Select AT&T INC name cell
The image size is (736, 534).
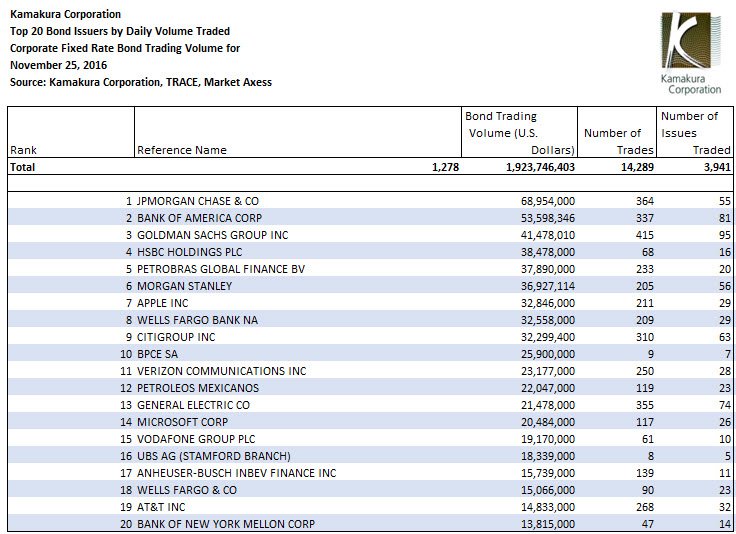coord(161,507)
